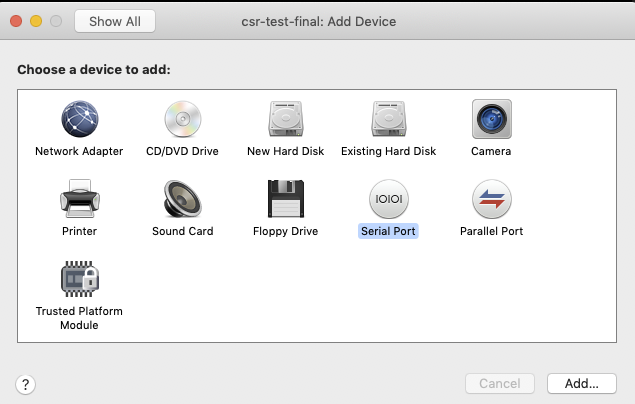
Task: Click the Trusted Platform Module text label
Action: click(x=79, y=318)
